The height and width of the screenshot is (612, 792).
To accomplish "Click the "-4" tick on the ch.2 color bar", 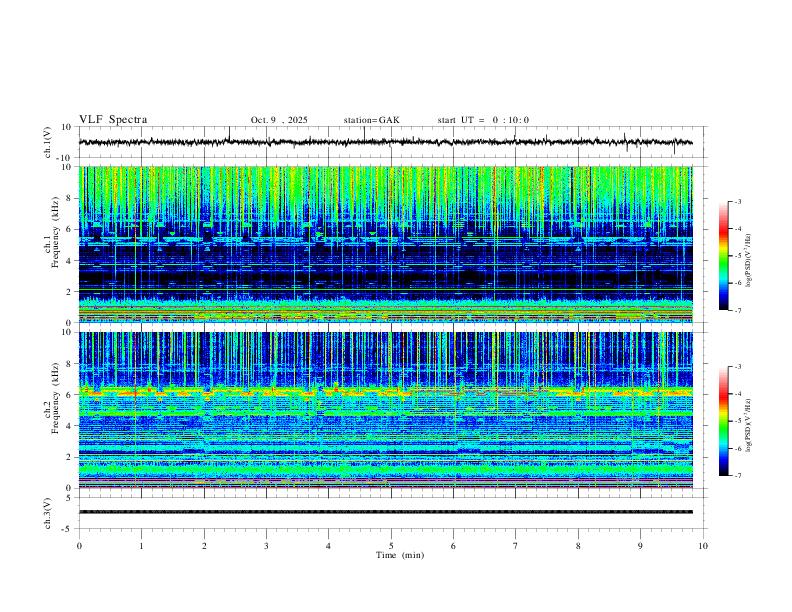I will coord(738,394).
